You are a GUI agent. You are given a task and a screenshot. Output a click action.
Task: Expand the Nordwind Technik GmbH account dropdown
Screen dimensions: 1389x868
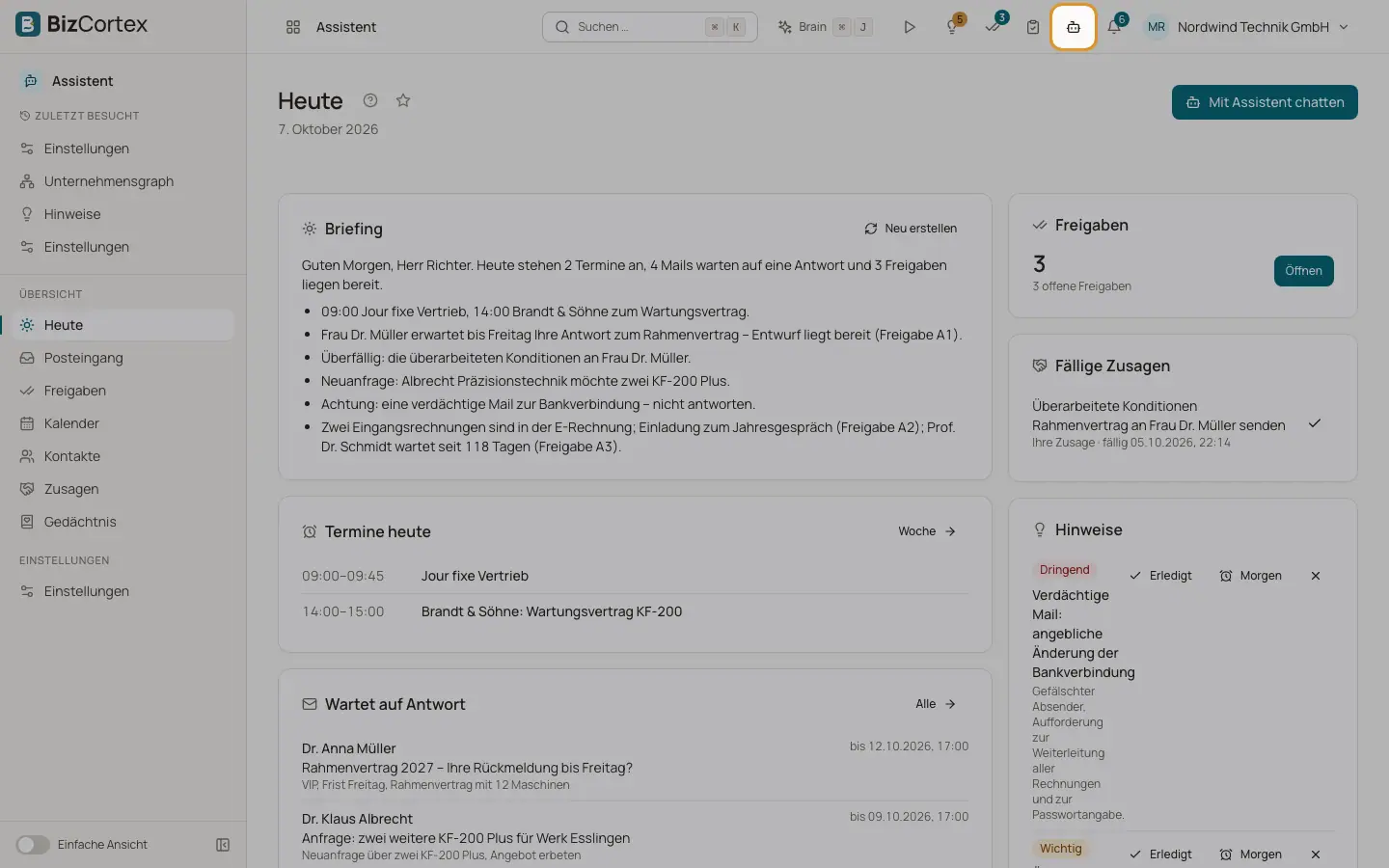[x=1247, y=27]
